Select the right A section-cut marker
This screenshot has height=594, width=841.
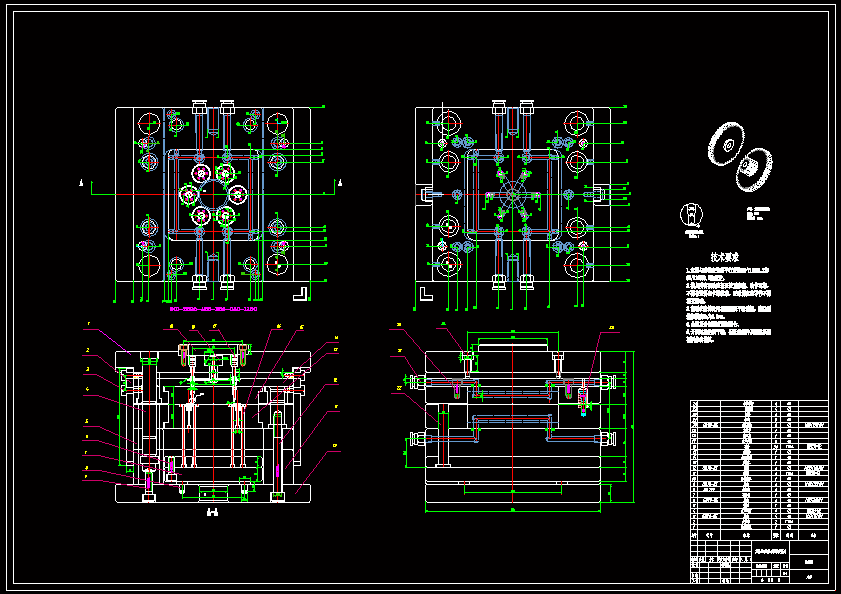(x=340, y=184)
